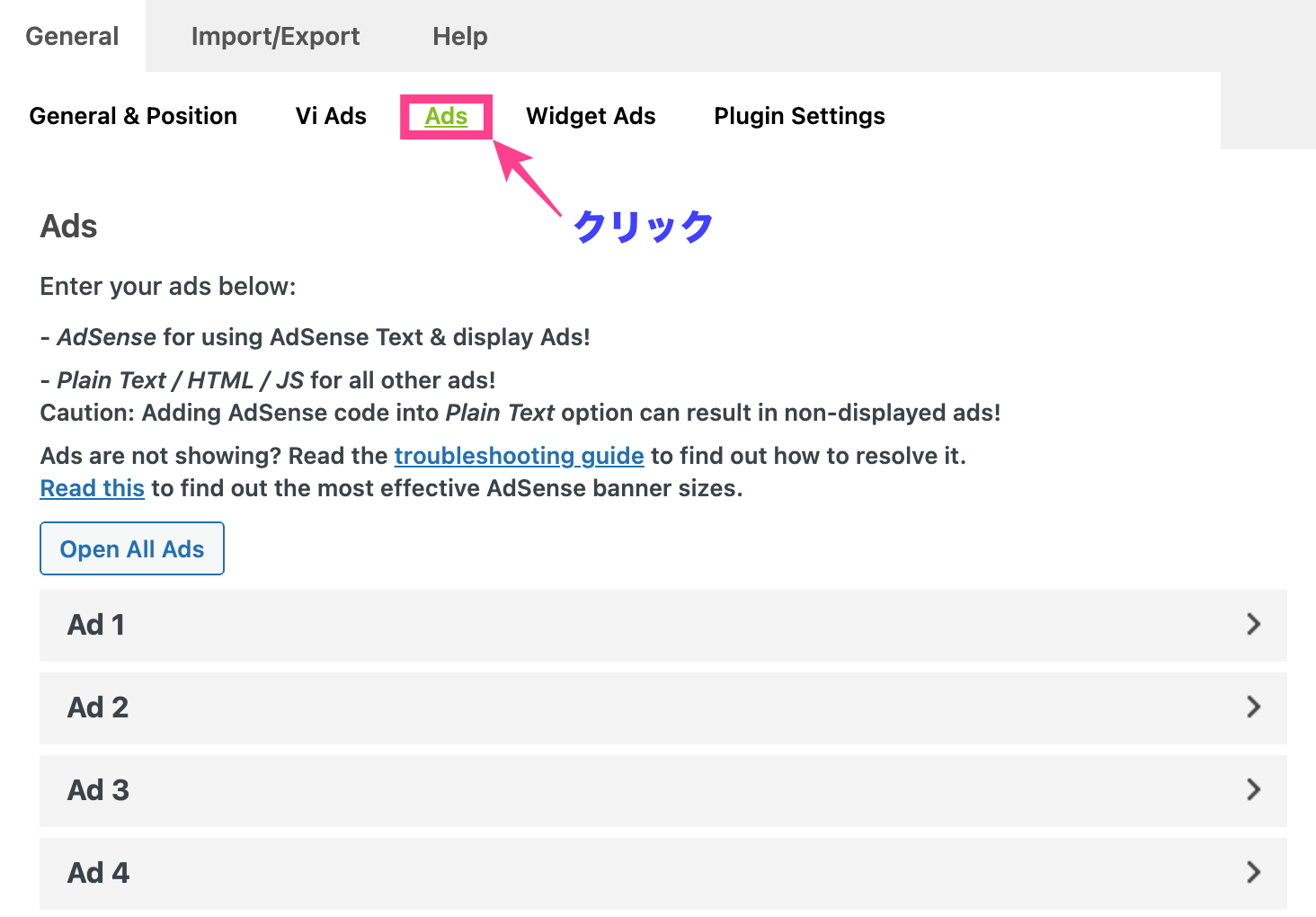
Task: Follow the Read this link
Action: [93, 488]
